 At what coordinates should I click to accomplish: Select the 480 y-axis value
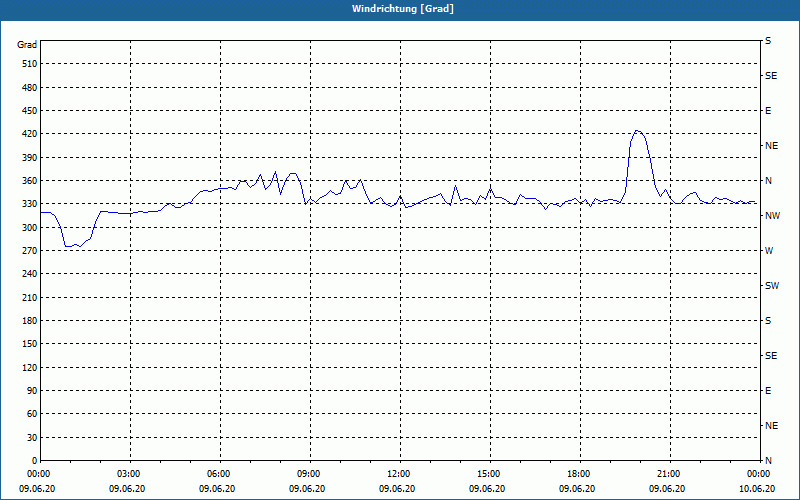click(x=30, y=88)
